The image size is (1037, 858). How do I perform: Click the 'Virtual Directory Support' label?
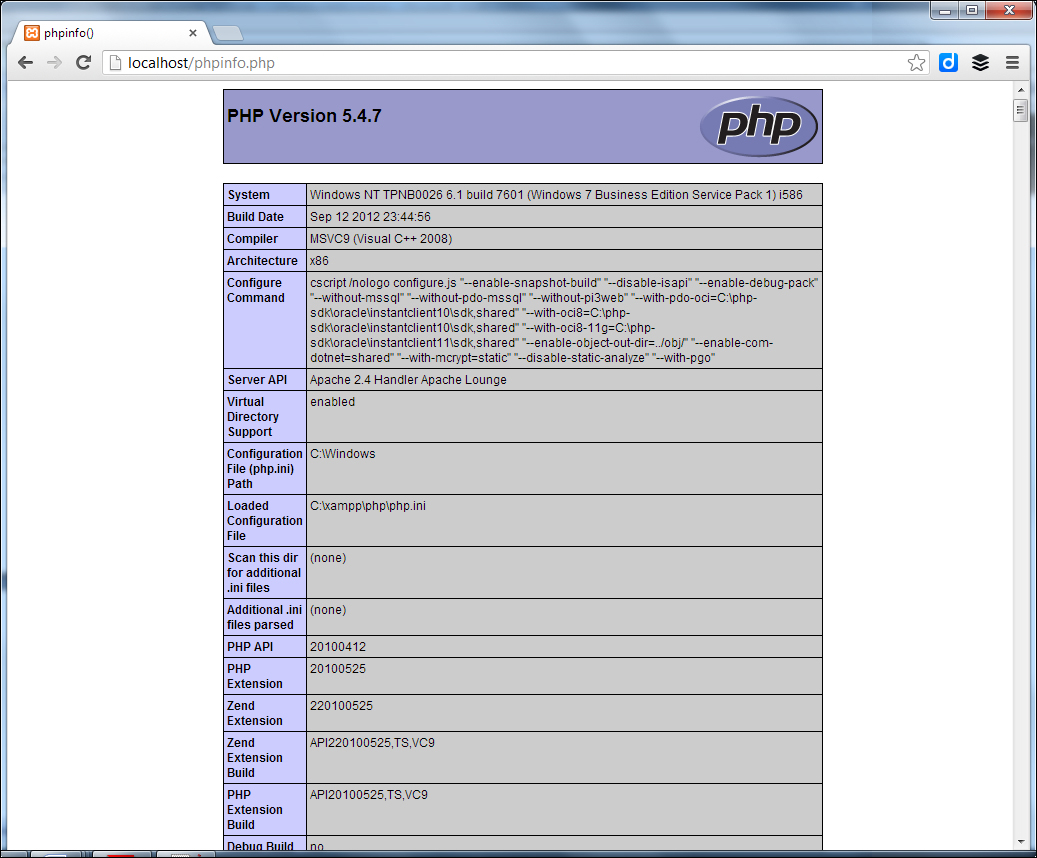tap(253, 416)
